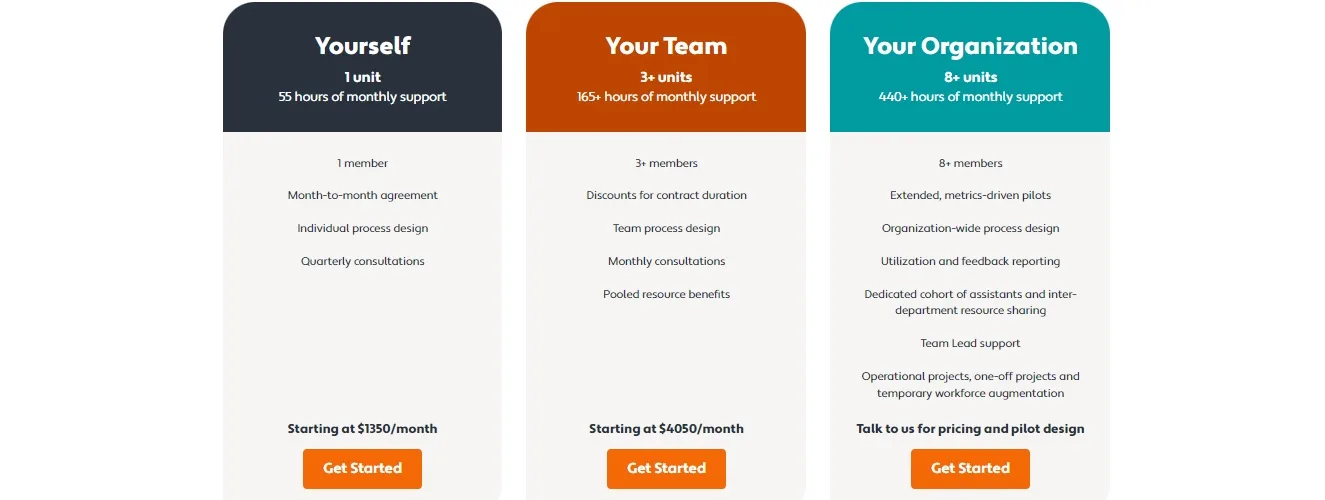Click Organization-wide process design feature
This screenshot has width=1325, height=500.
[970, 228]
